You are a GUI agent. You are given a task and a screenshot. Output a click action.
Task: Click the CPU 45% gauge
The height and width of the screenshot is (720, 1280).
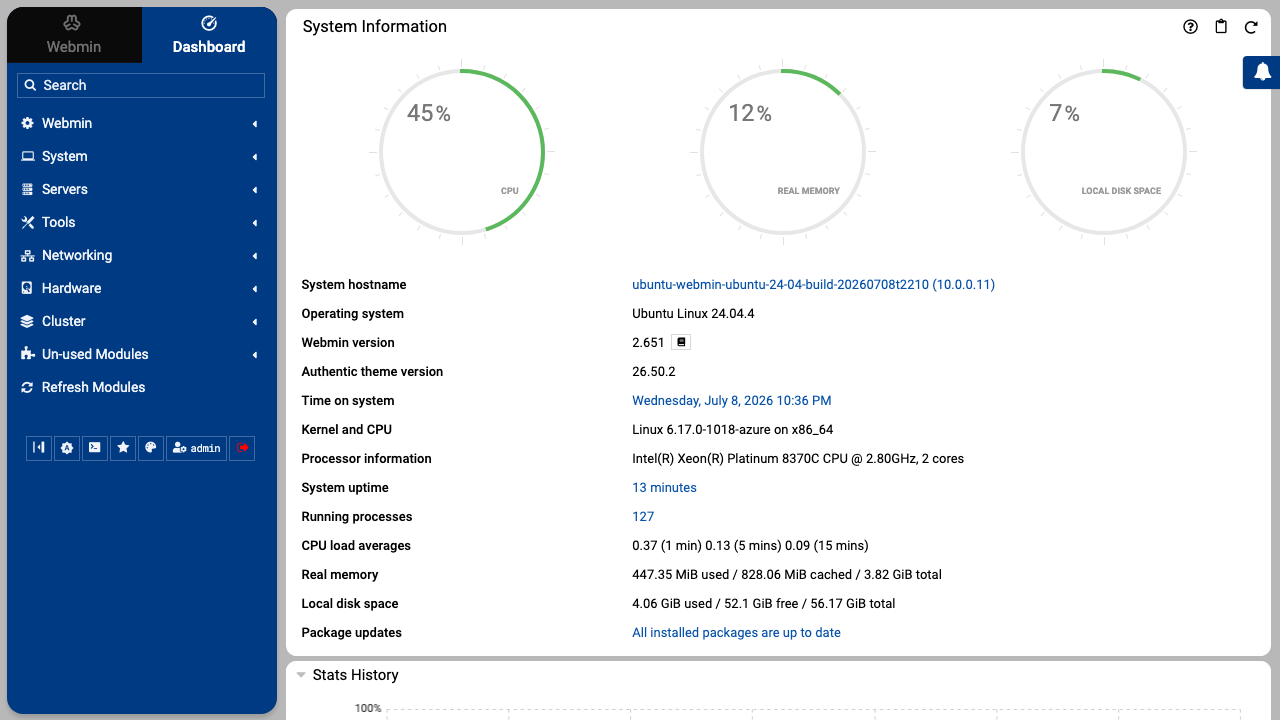(x=462, y=152)
